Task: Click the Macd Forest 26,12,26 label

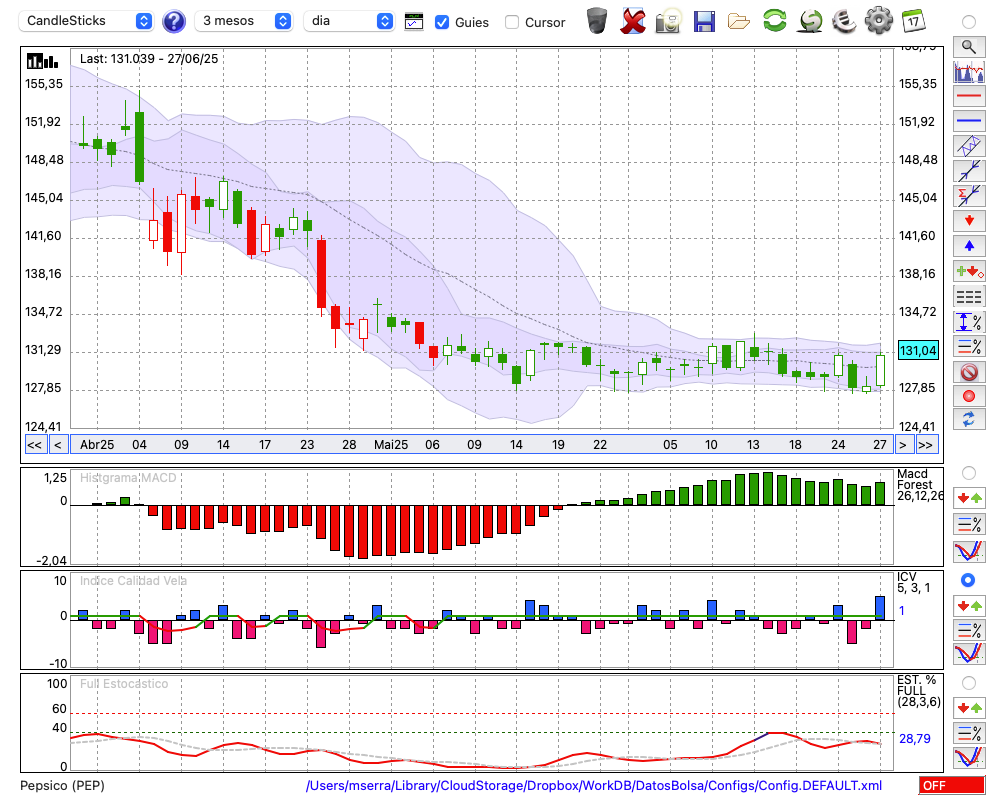Action: 920,485
